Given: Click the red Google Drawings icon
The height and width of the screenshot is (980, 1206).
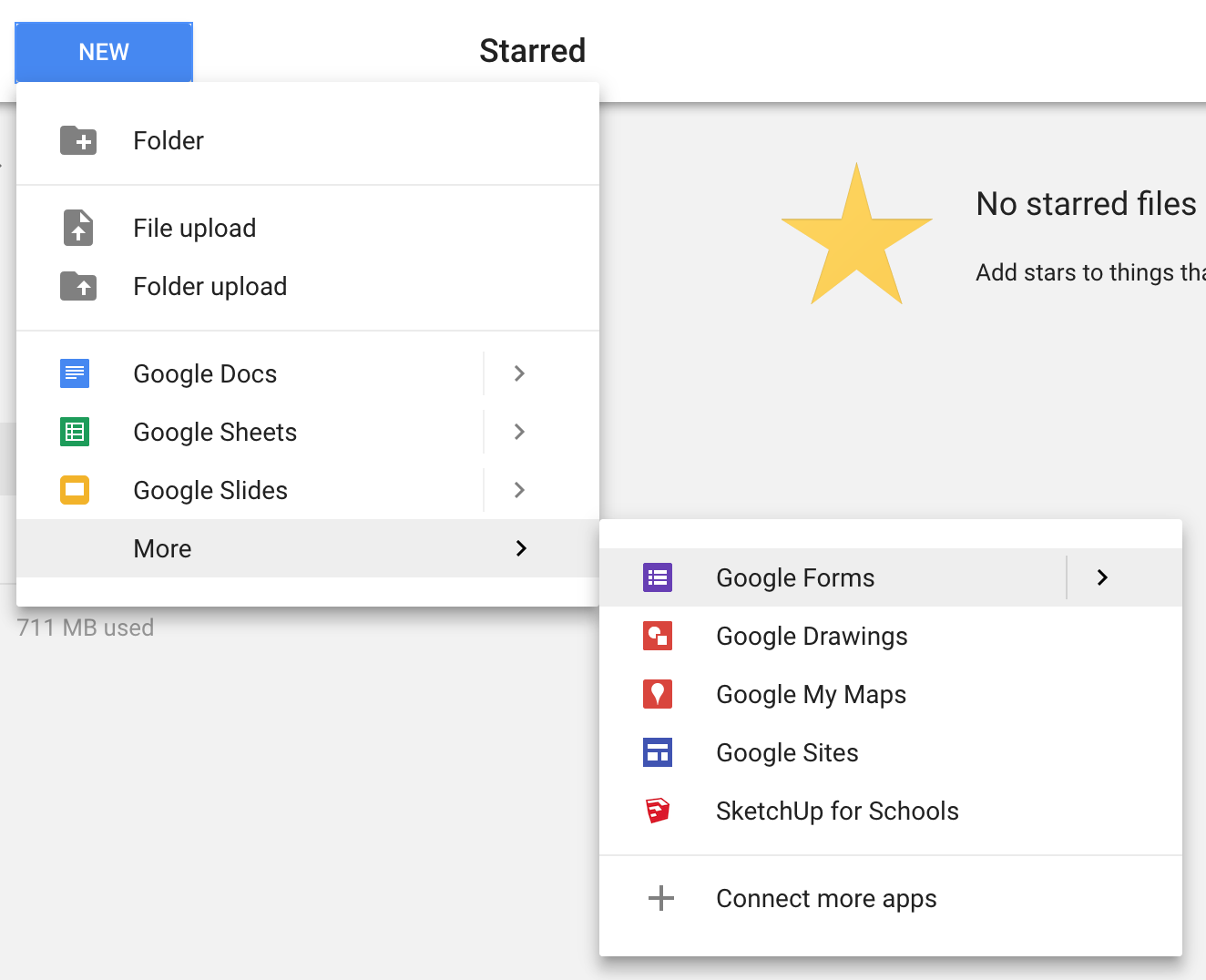Looking at the screenshot, I should pos(658,636).
